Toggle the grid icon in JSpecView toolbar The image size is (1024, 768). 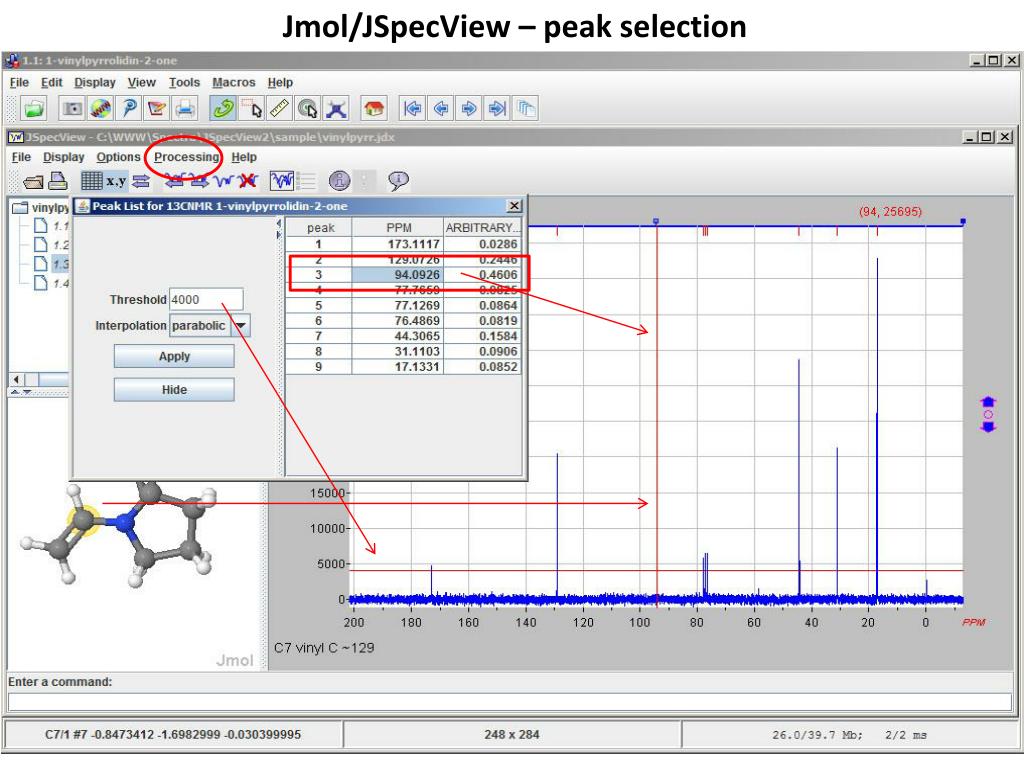coord(91,181)
